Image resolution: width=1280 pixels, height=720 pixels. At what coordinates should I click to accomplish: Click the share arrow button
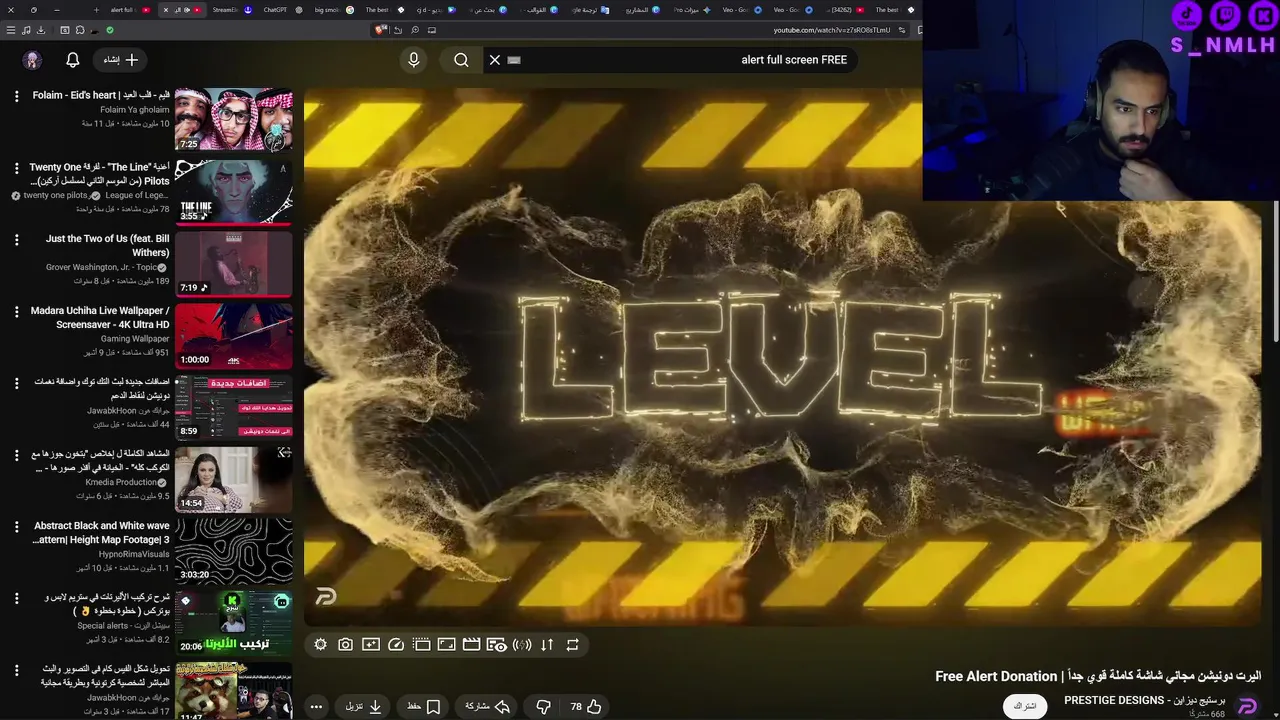pyautogui.click(x=487, y=706)
